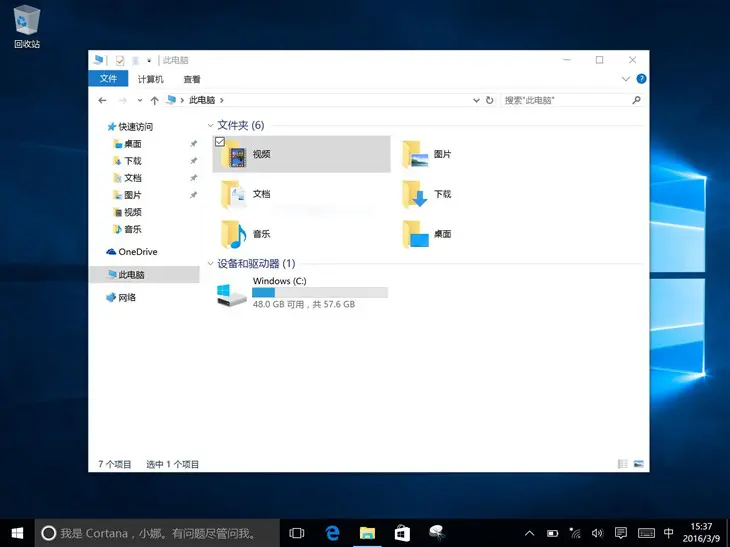The height and width of the screenshot is (547, 730).
Task: Open the 查看 ribbon tab
Action: tap(192, 79)
